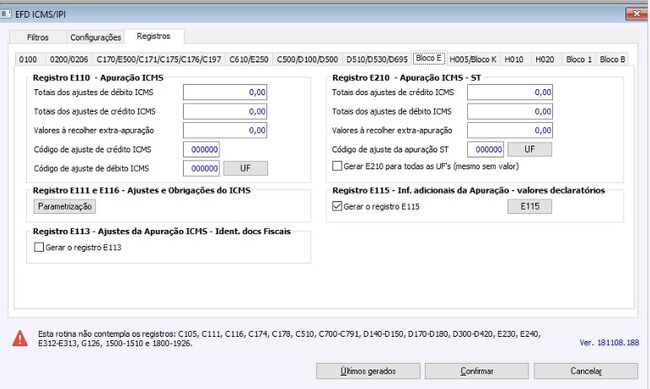Switch to C170/E500/C171/C175/C176/C197 tab
This screenshot has height=389, width=650.
point(159,59)
